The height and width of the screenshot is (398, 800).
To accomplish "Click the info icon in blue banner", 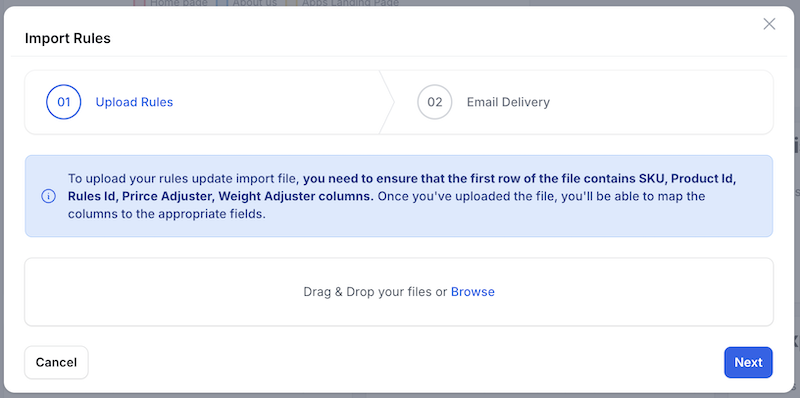I will coord(48,196).
